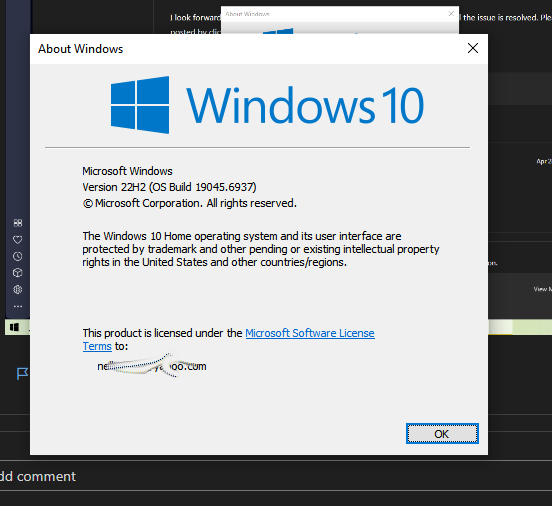Click the Version 22H2 build text
This screenshot has height=506, width=552.
pyautogui.click(x=169, y=187)
